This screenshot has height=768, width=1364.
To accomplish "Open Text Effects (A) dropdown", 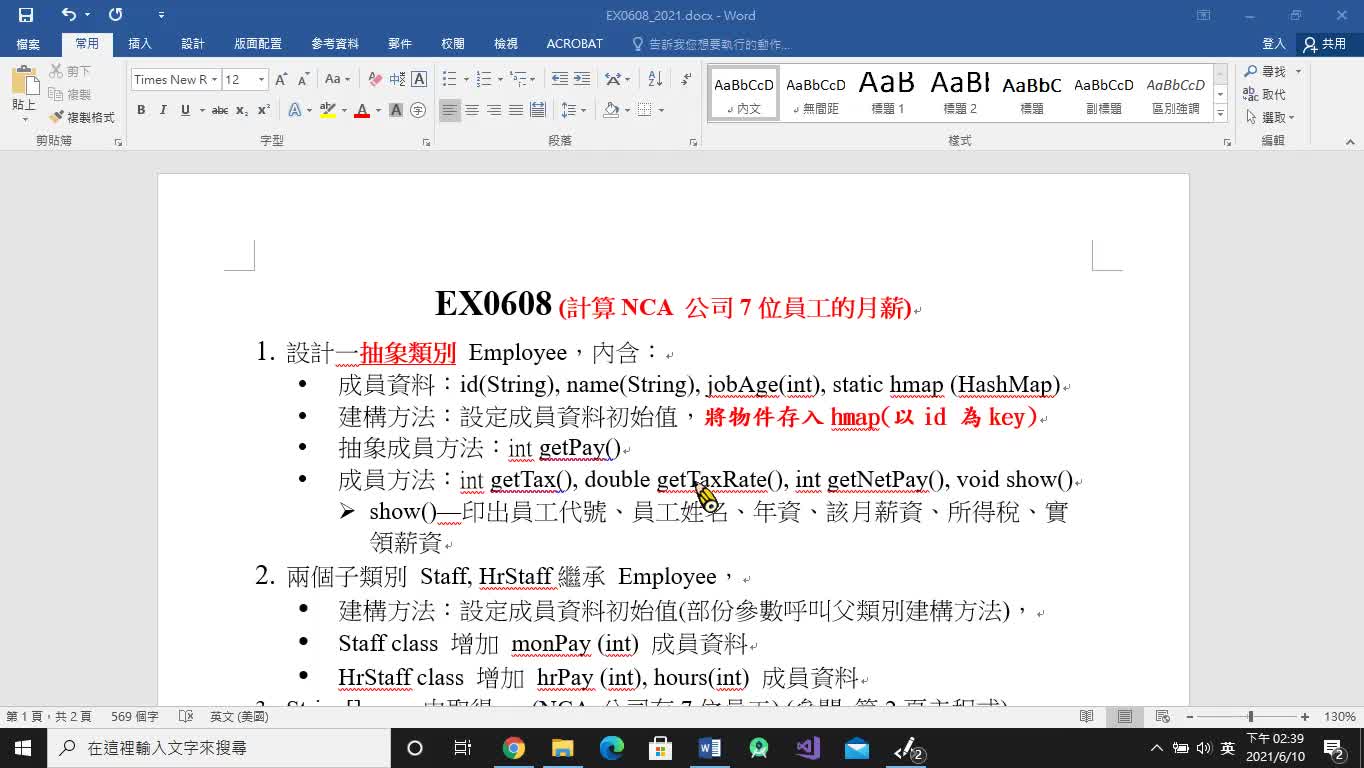I will coord(299,110).
